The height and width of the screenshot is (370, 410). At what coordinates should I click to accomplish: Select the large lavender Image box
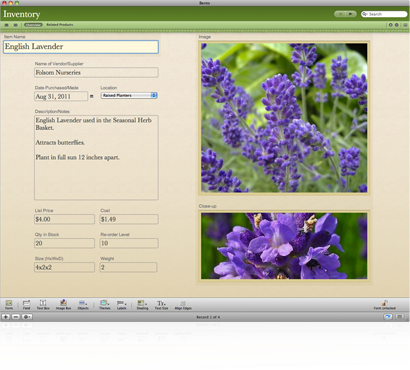coord(284,118)
